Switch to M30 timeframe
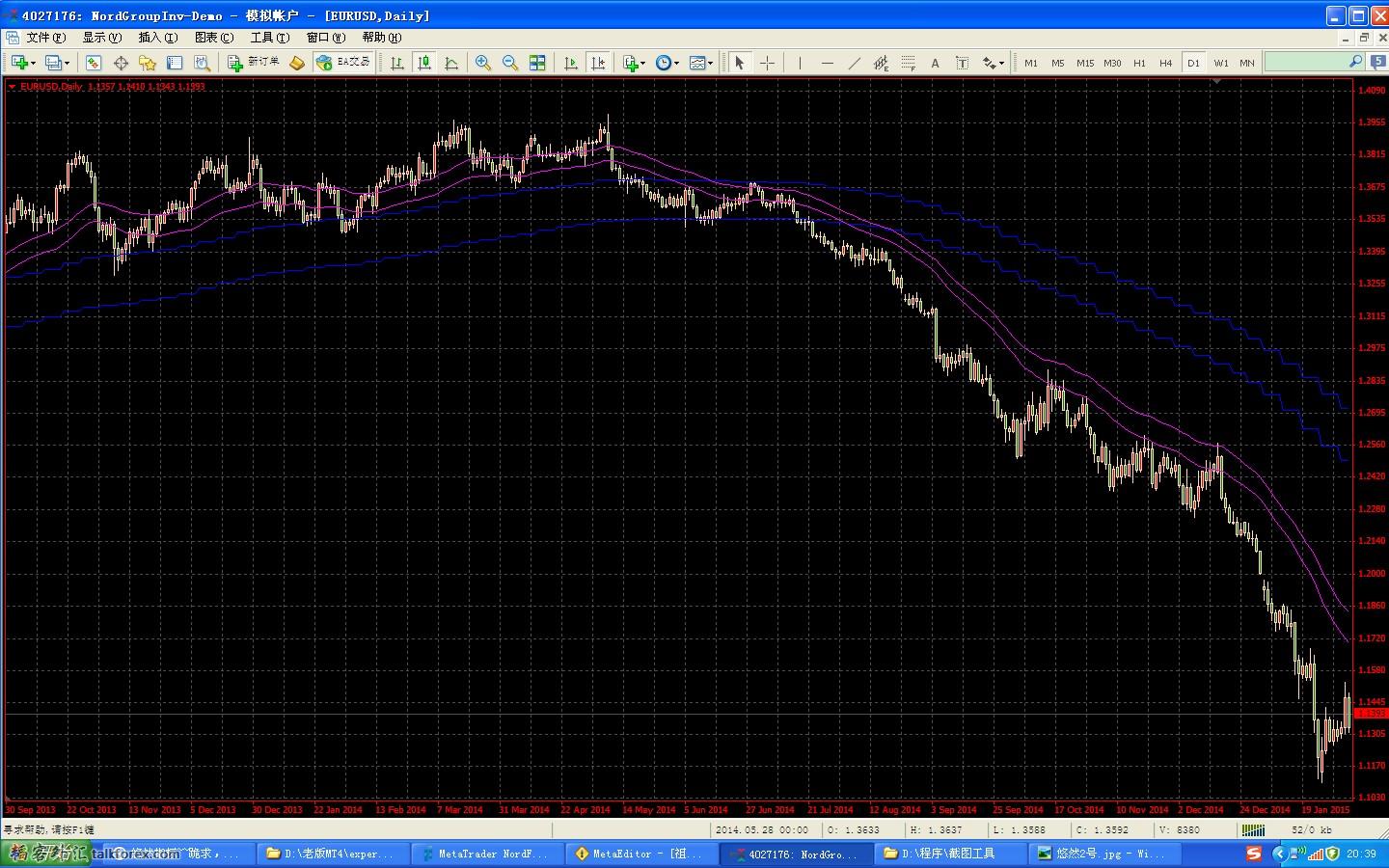This screenshot has height=868, width=1389. pyautogui.click(x=1112, y=63)
